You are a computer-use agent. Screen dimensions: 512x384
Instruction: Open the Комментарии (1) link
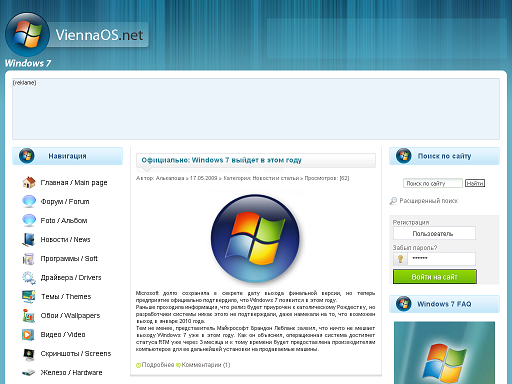206,365
